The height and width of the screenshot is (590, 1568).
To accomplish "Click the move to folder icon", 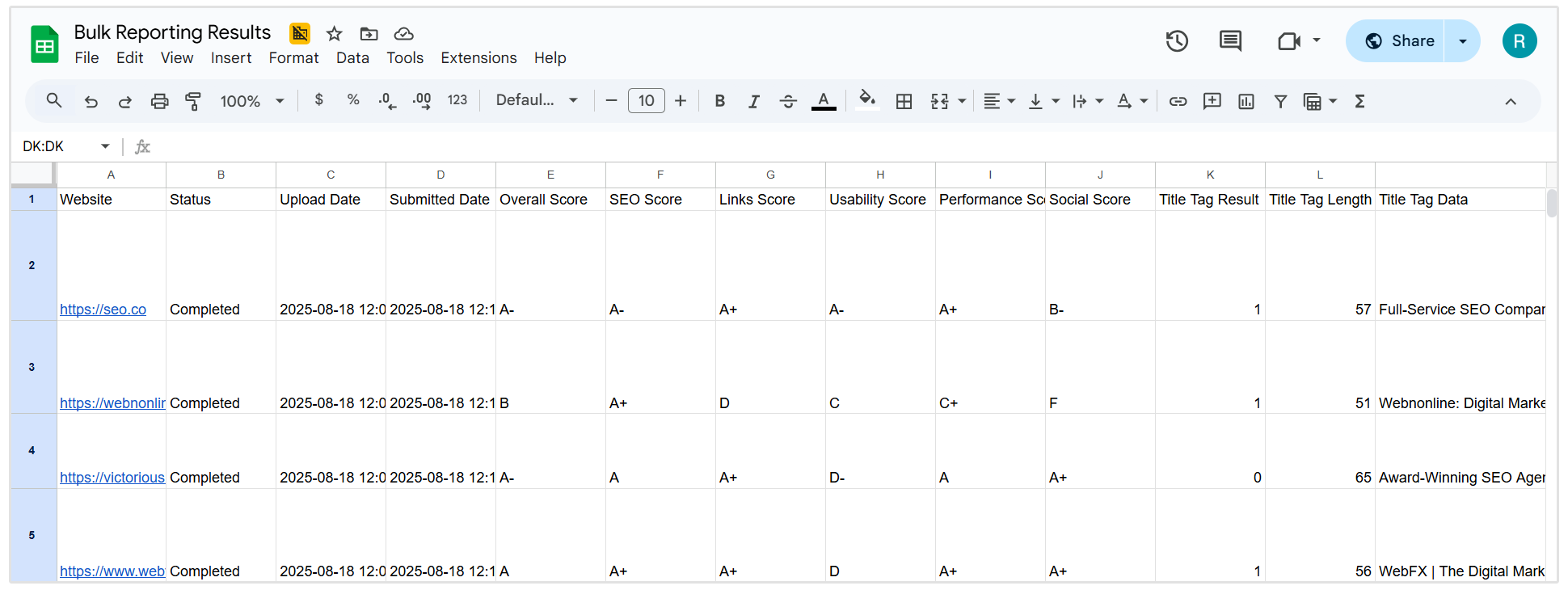I will point(369,33).
